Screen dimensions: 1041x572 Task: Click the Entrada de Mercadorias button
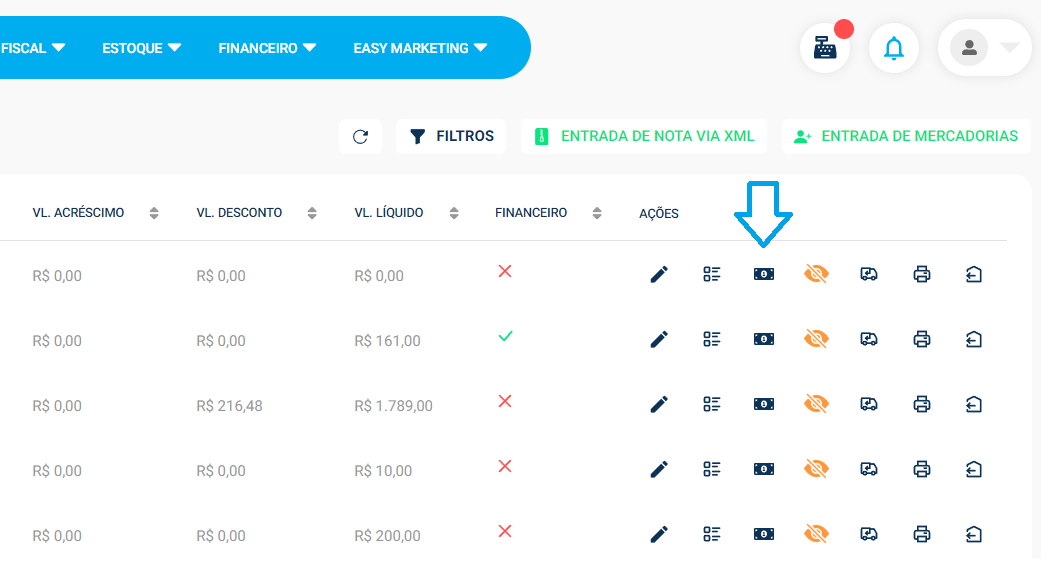[906, 137]
